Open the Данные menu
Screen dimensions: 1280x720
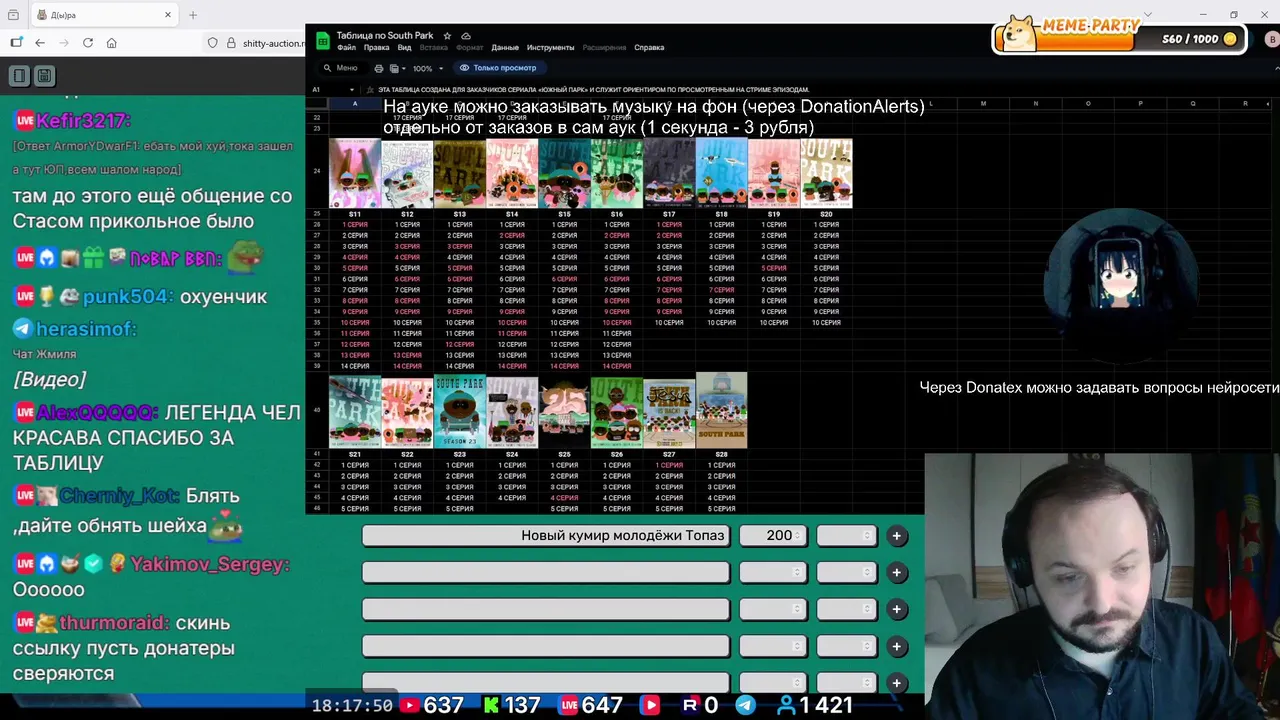point(505,47)
